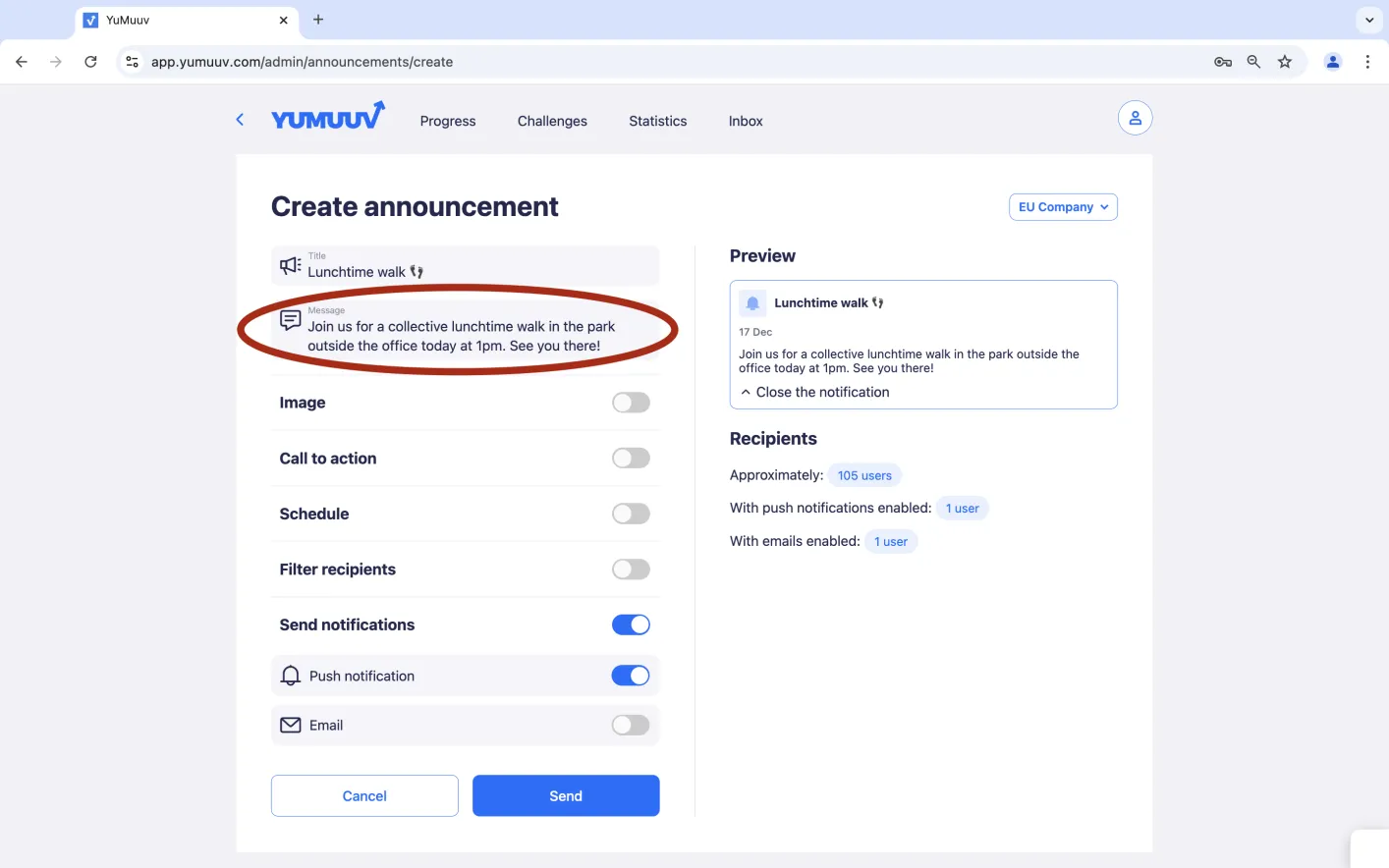Click the bell icon in announcement preview
This screenshot has height=868, width=1389.
(752, 303)
